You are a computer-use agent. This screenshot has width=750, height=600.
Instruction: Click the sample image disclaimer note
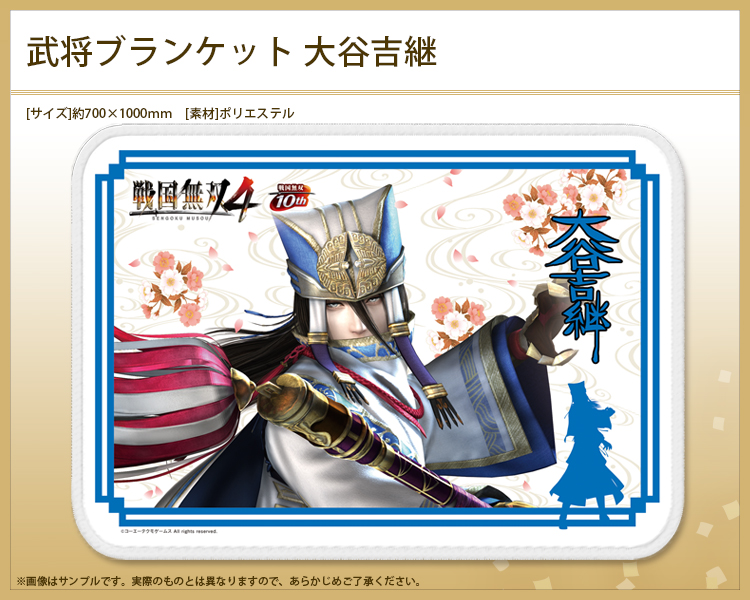pos(219,582)
